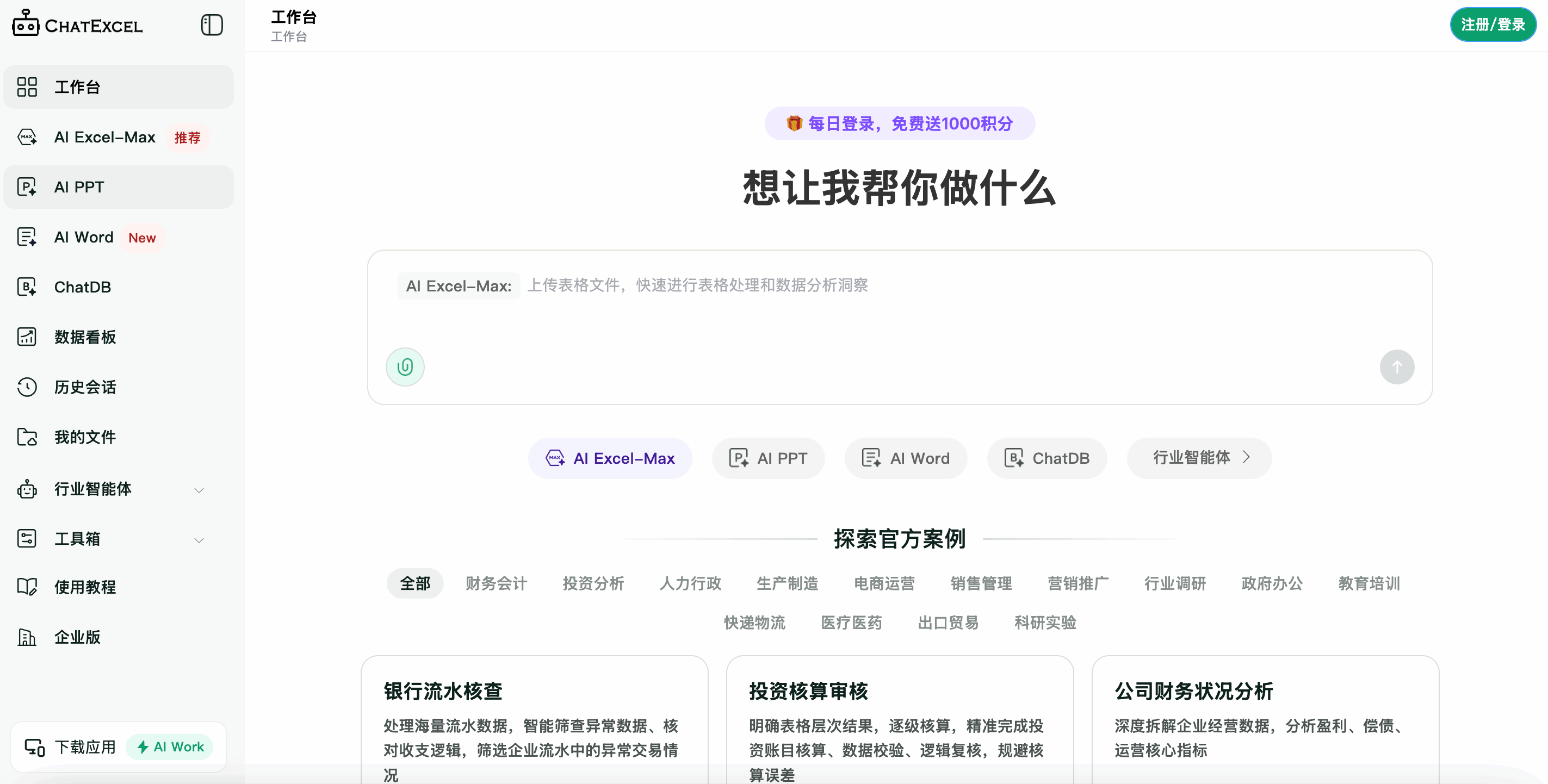Click the AI Word sidebar icon
Image resolution: width=1548 pixels, height=784 pixels.
point(27,237)
